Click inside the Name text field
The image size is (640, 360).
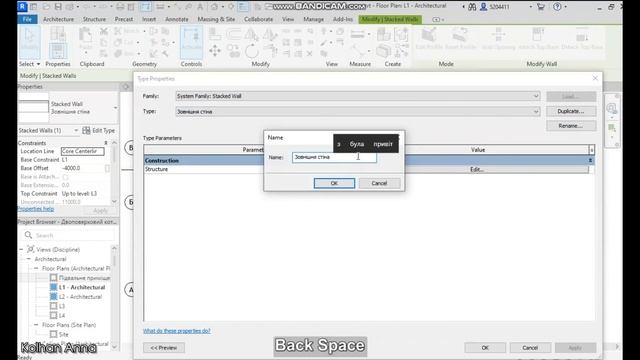[334, 157]
